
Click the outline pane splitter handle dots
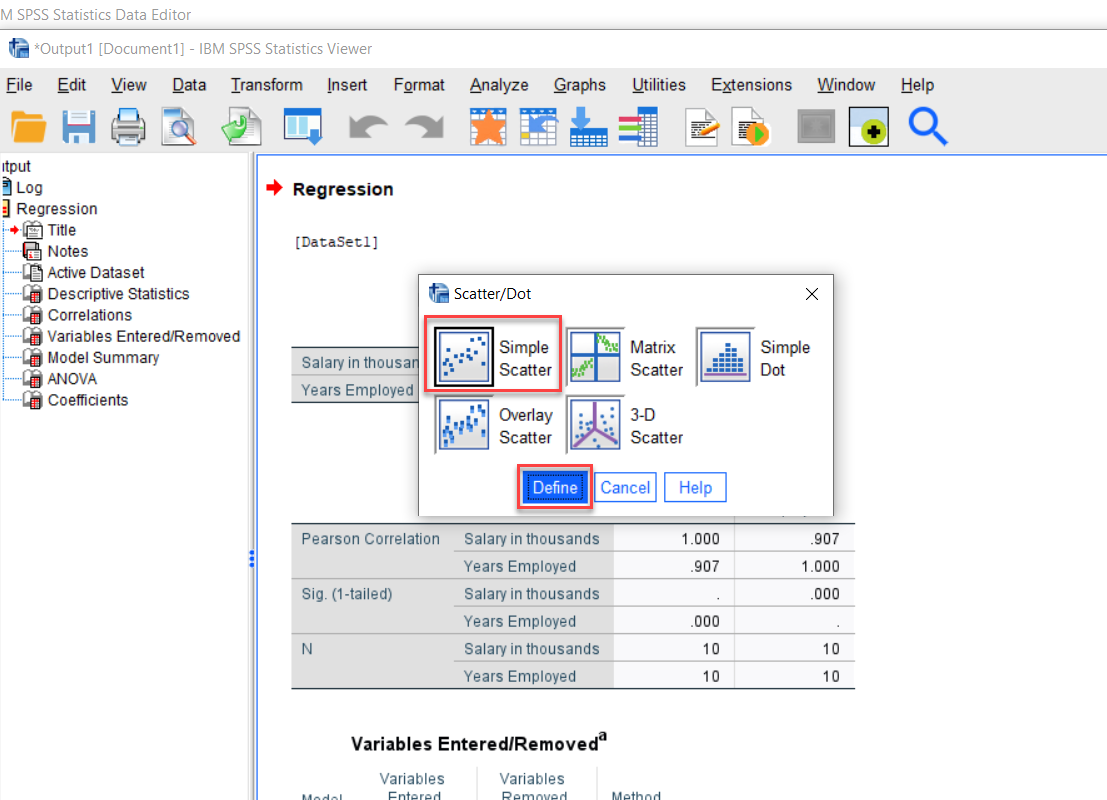click(251, 559)
